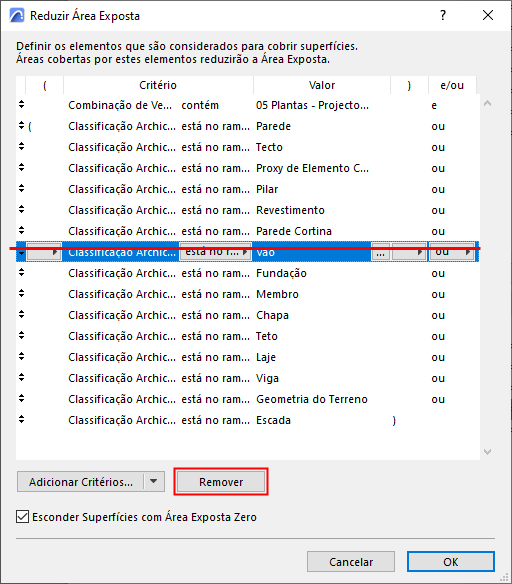Image resolution: width=512 pixels, height=584 pixels.
Task: Click the reorder handle of the Fundação row
Action: coord(21,273)
